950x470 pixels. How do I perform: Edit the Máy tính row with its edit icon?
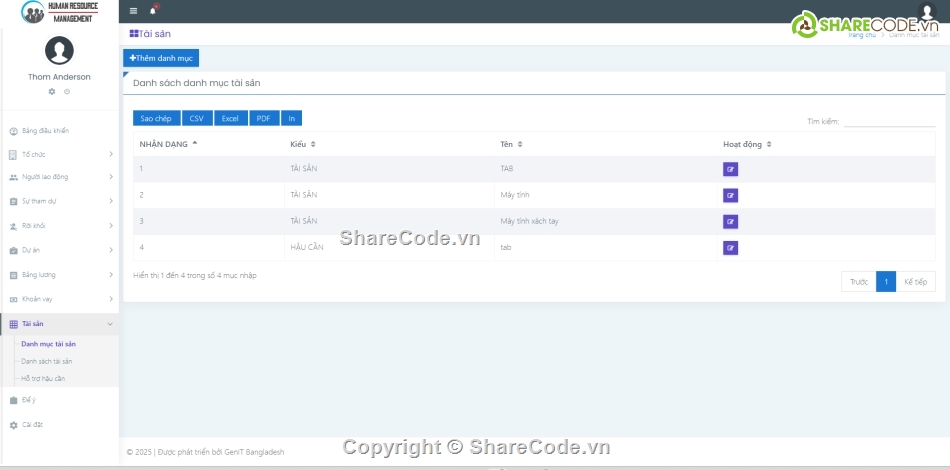coord(730,196)
